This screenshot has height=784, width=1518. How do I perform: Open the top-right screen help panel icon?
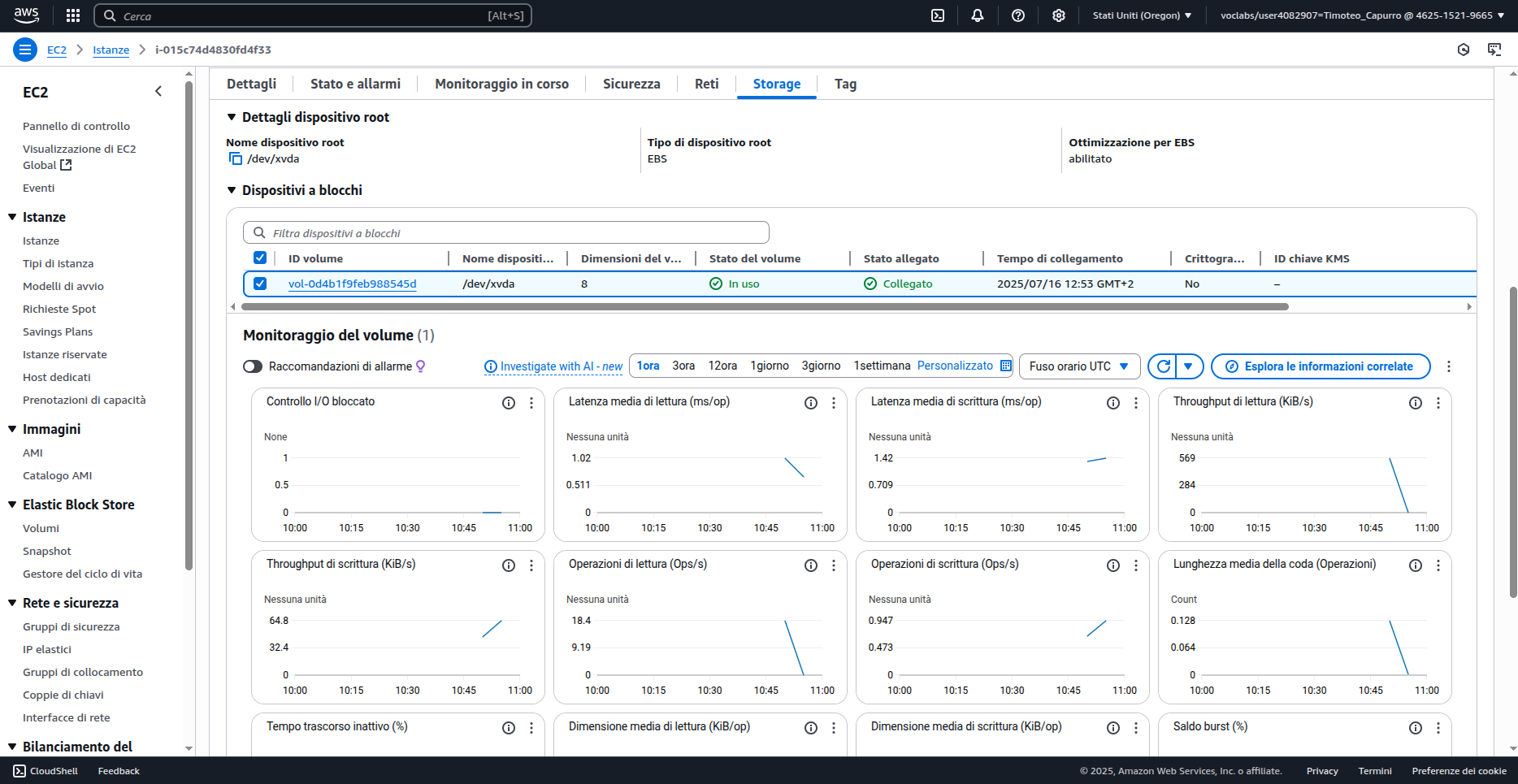(1494, 50)
